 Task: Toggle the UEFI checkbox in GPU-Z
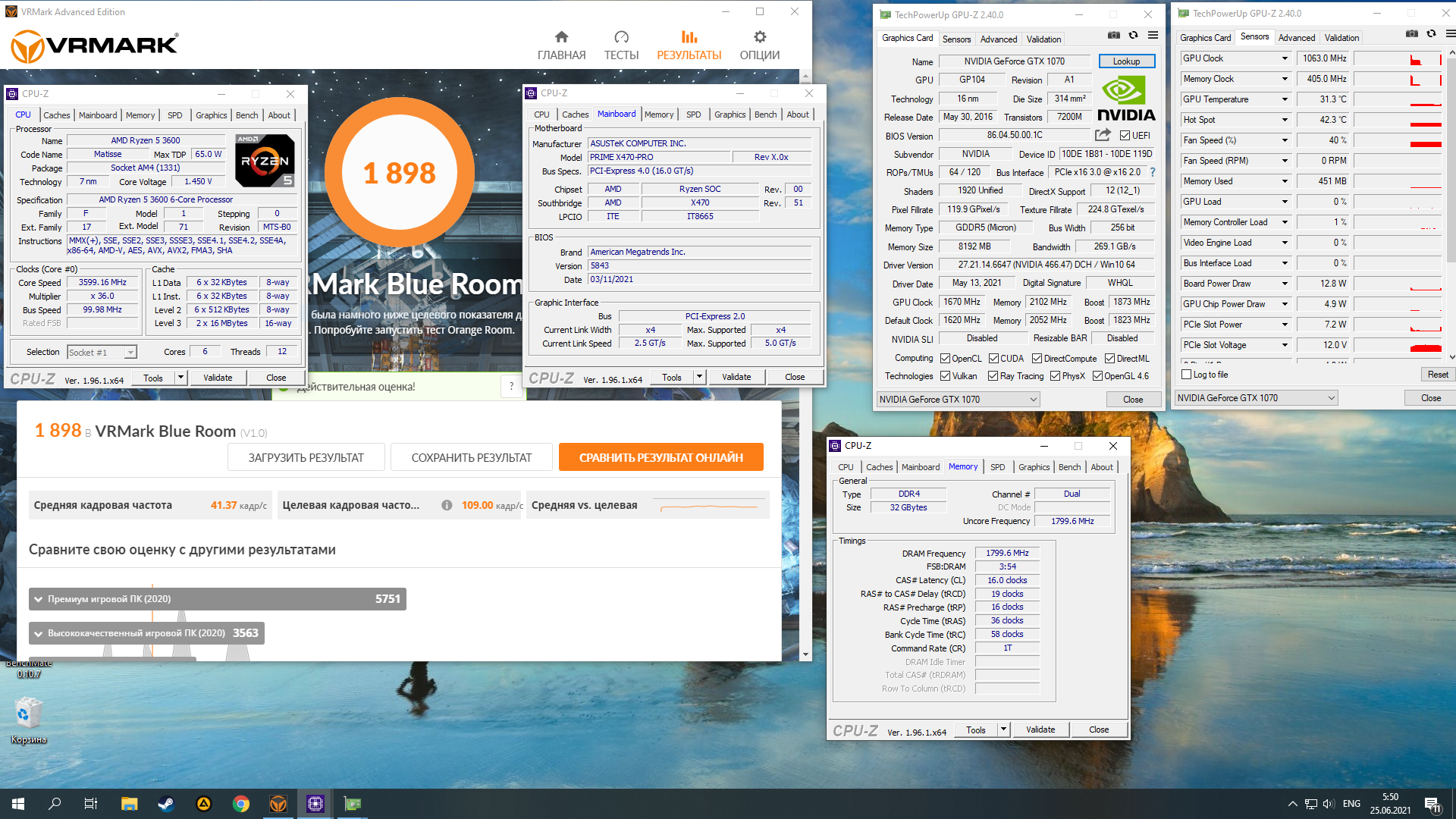point(1125,136)
